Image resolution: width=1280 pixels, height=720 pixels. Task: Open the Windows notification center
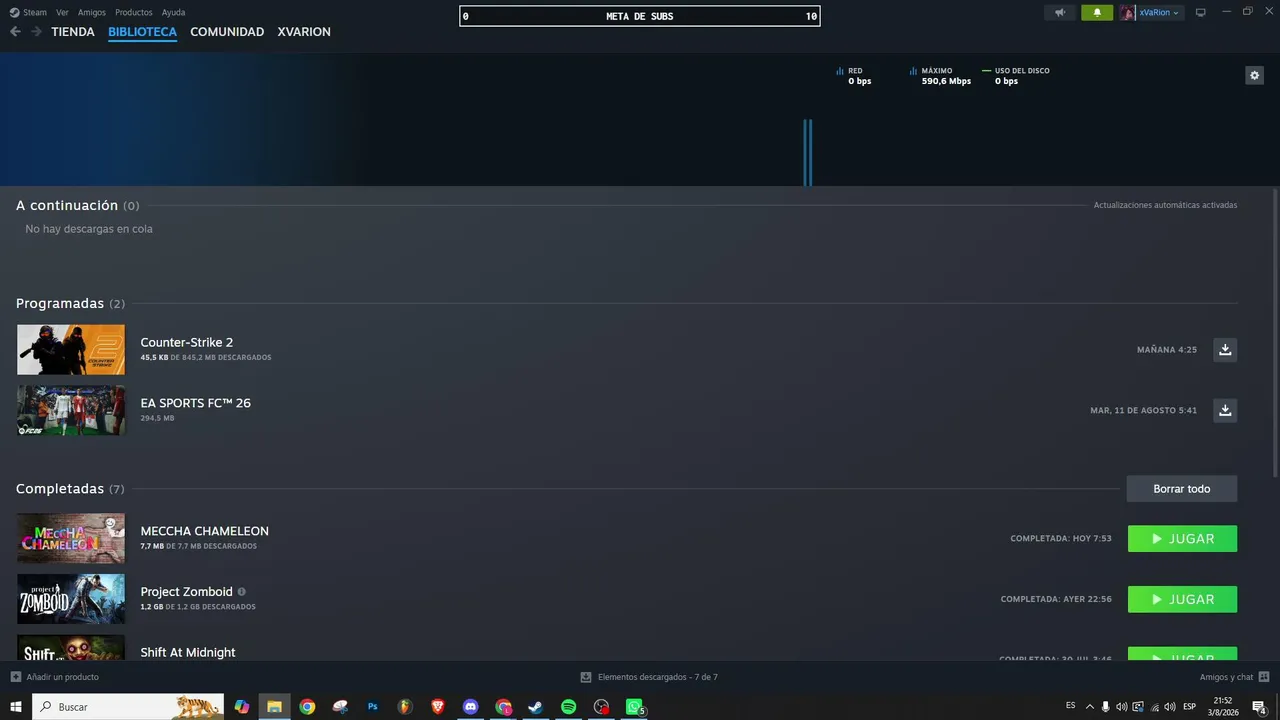1259,707
